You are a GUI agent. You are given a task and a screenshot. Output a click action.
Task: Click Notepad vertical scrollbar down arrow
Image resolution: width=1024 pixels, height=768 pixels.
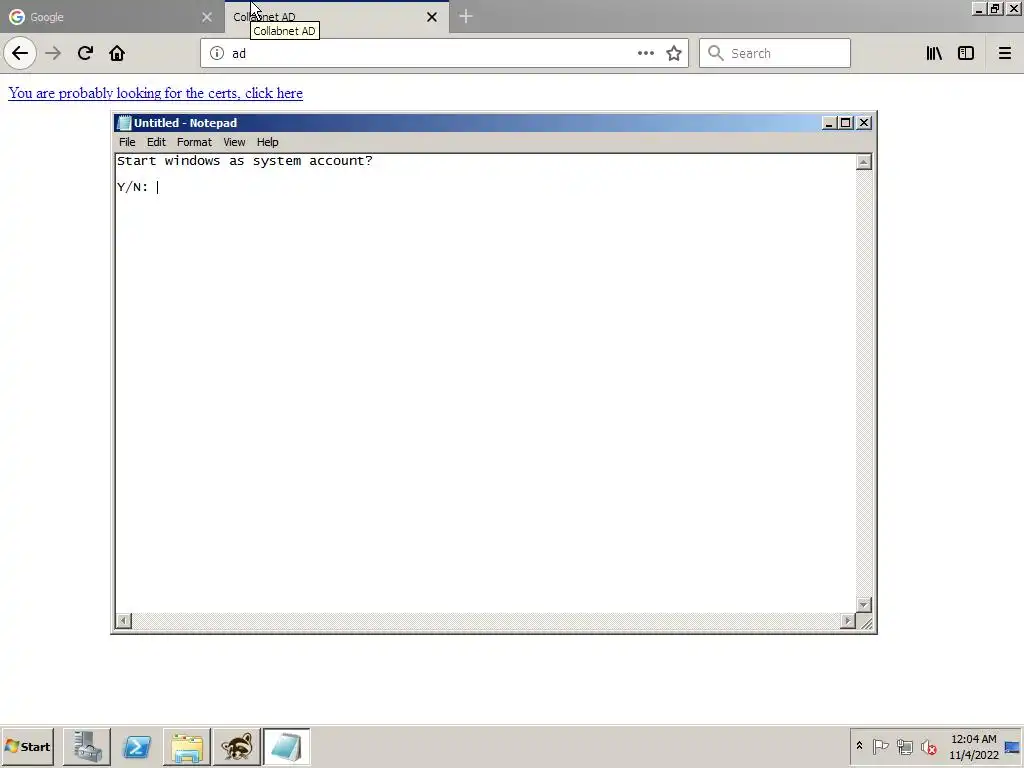(x=863, y=605)
